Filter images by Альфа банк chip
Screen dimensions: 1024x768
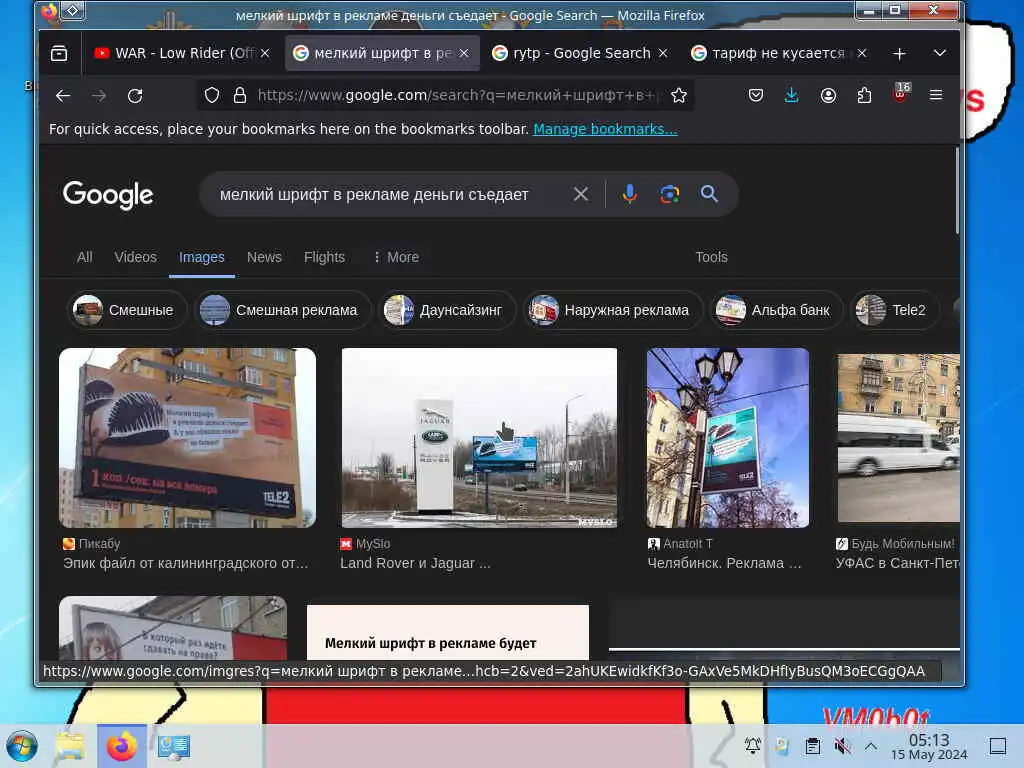[x=775, y=310]
